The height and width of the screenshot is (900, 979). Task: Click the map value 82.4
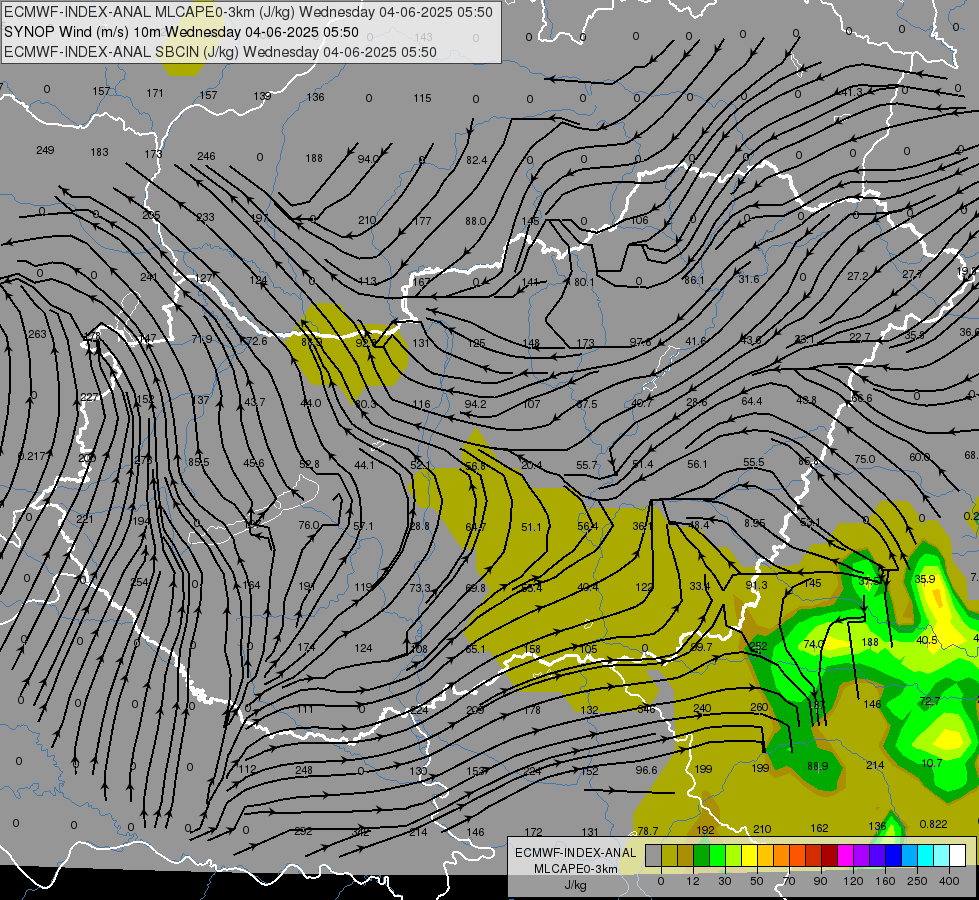point(476,161)
